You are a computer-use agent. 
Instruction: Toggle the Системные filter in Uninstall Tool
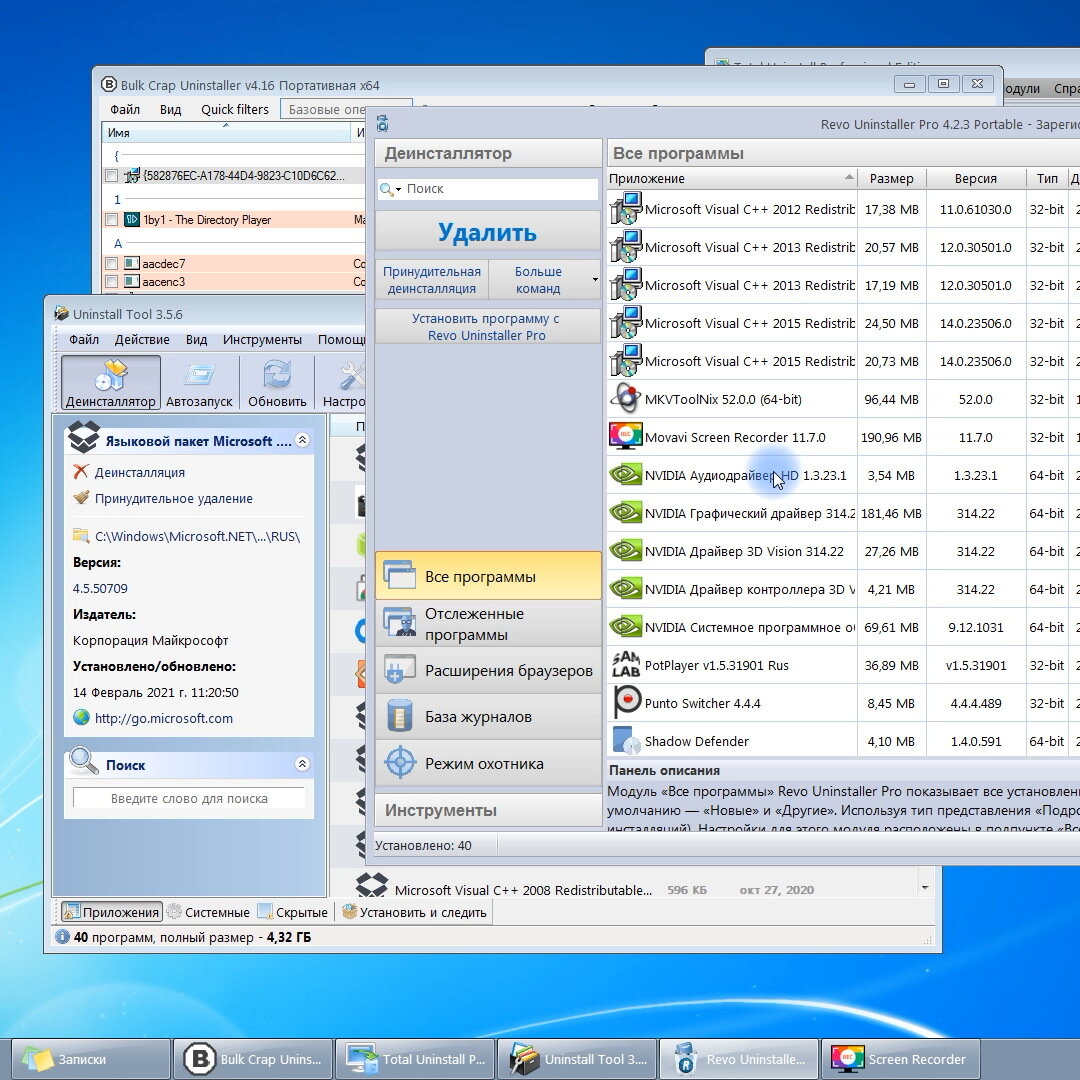click(x=208, y=912)
